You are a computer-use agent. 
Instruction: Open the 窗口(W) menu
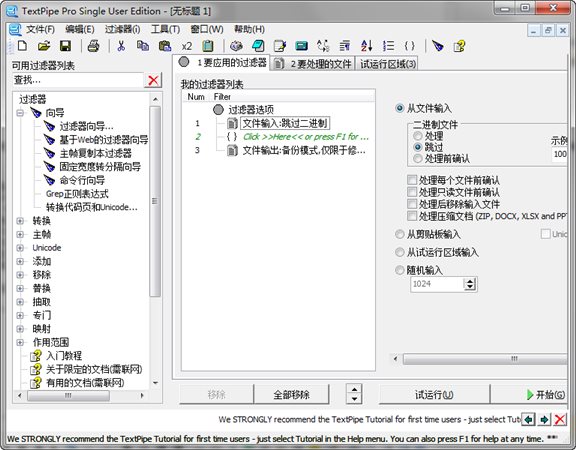(207, 29)
